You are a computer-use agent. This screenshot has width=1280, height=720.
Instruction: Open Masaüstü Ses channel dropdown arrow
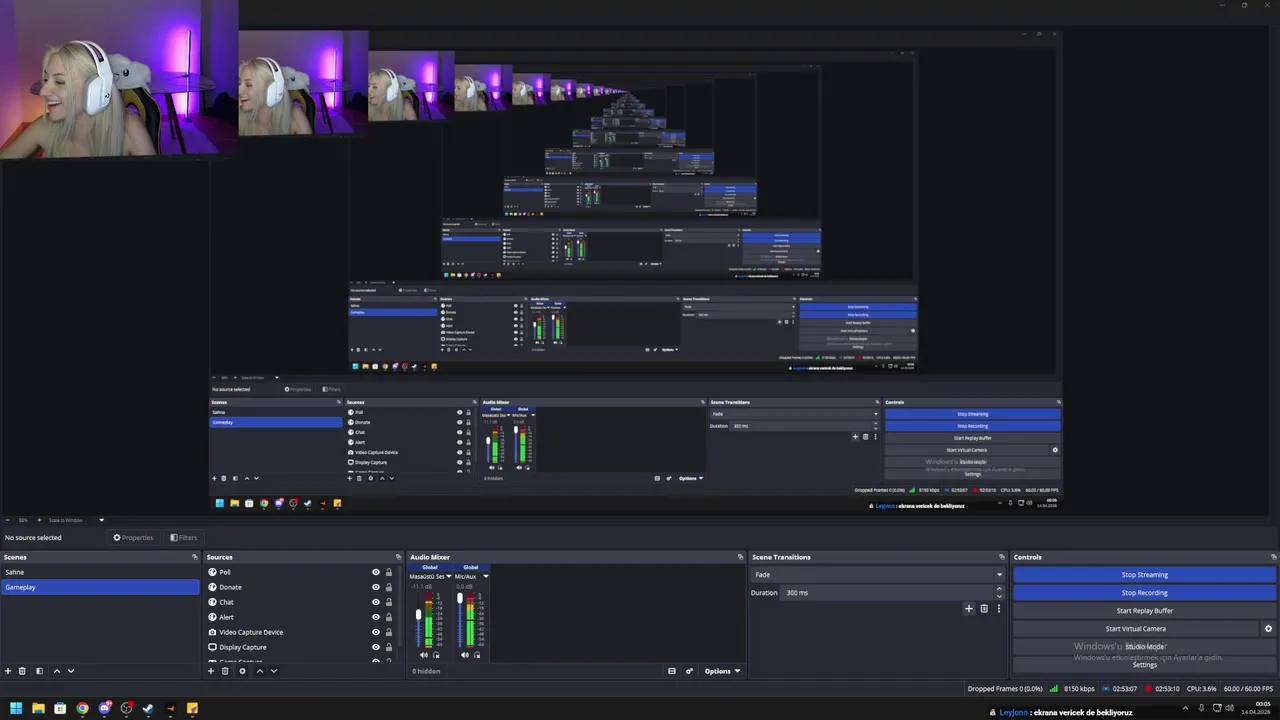449,576
